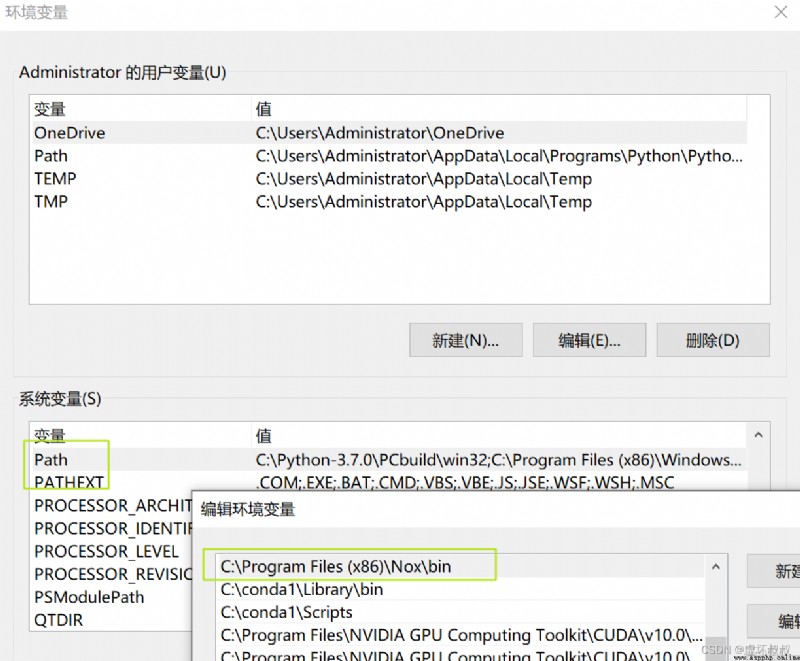Click the 变量 column header in user variables
The image size is (800, 661).
tap(49, 109)
